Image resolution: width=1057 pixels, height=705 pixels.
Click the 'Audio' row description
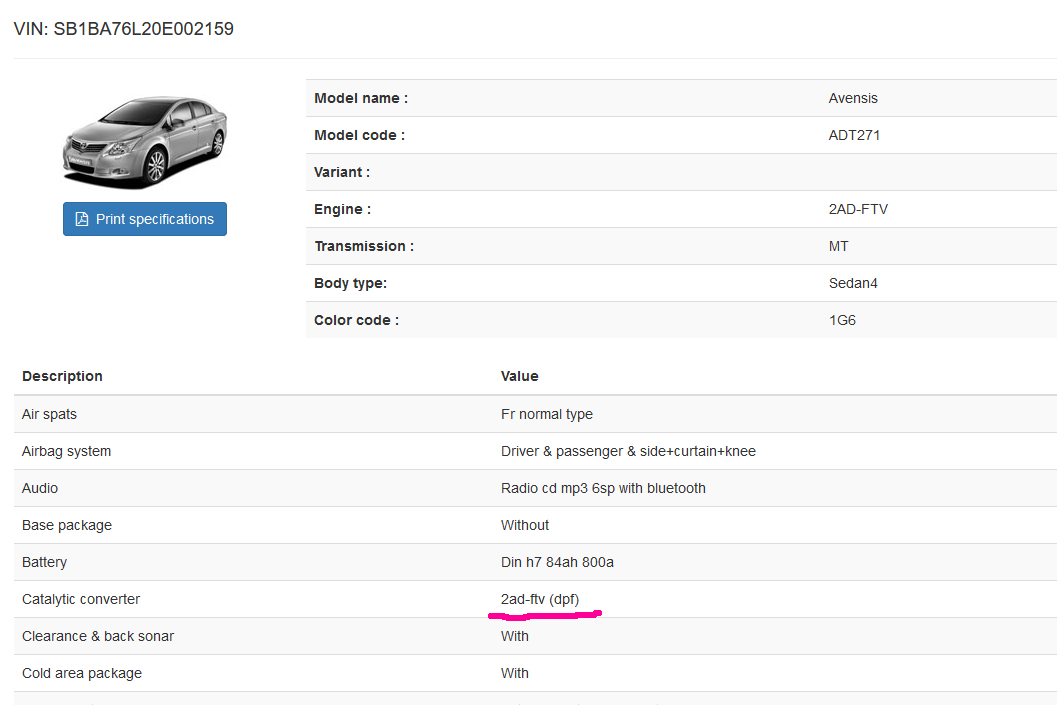tap(40, 489)
